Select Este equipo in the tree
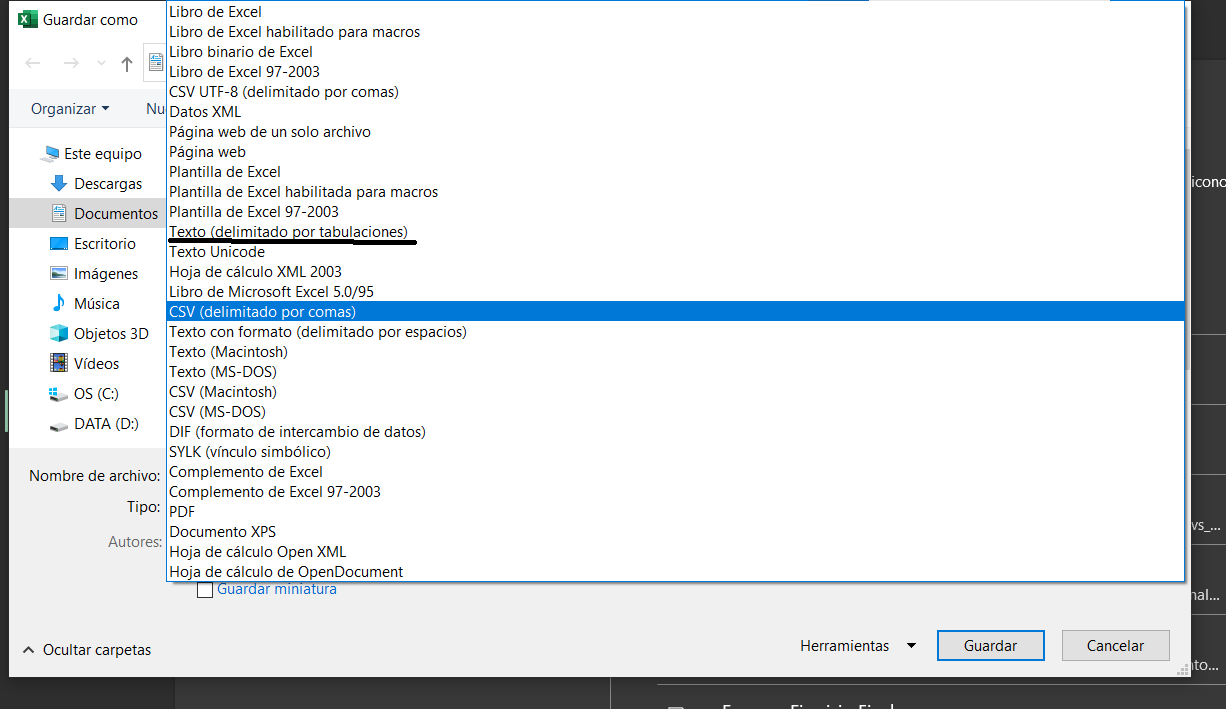 [x=102, y=154]
